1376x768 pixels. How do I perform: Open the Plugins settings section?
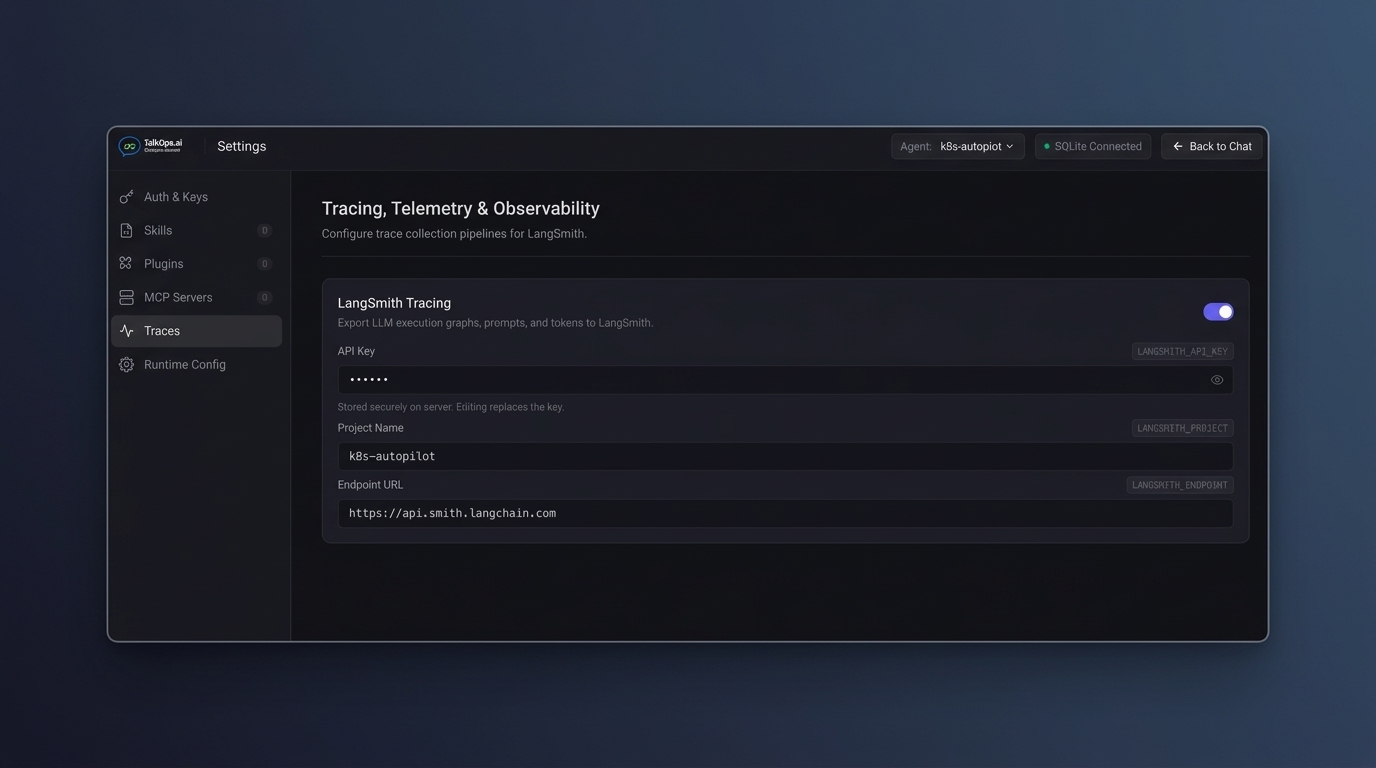[197, 264]
